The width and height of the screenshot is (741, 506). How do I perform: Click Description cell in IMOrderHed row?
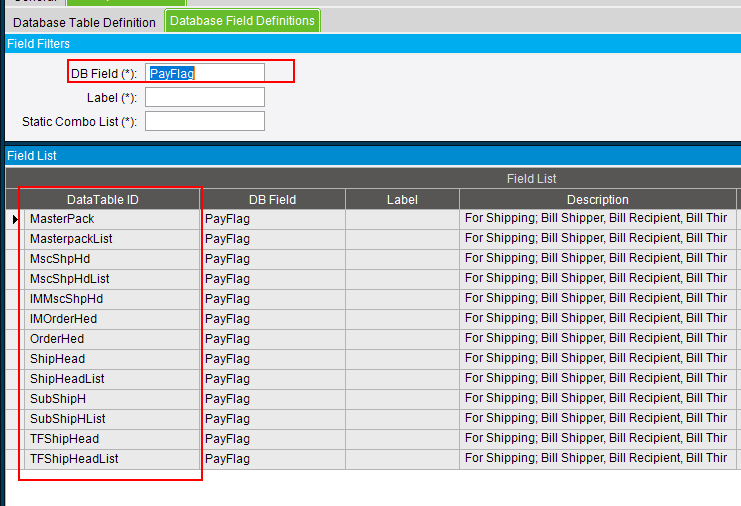coord(598,319)
